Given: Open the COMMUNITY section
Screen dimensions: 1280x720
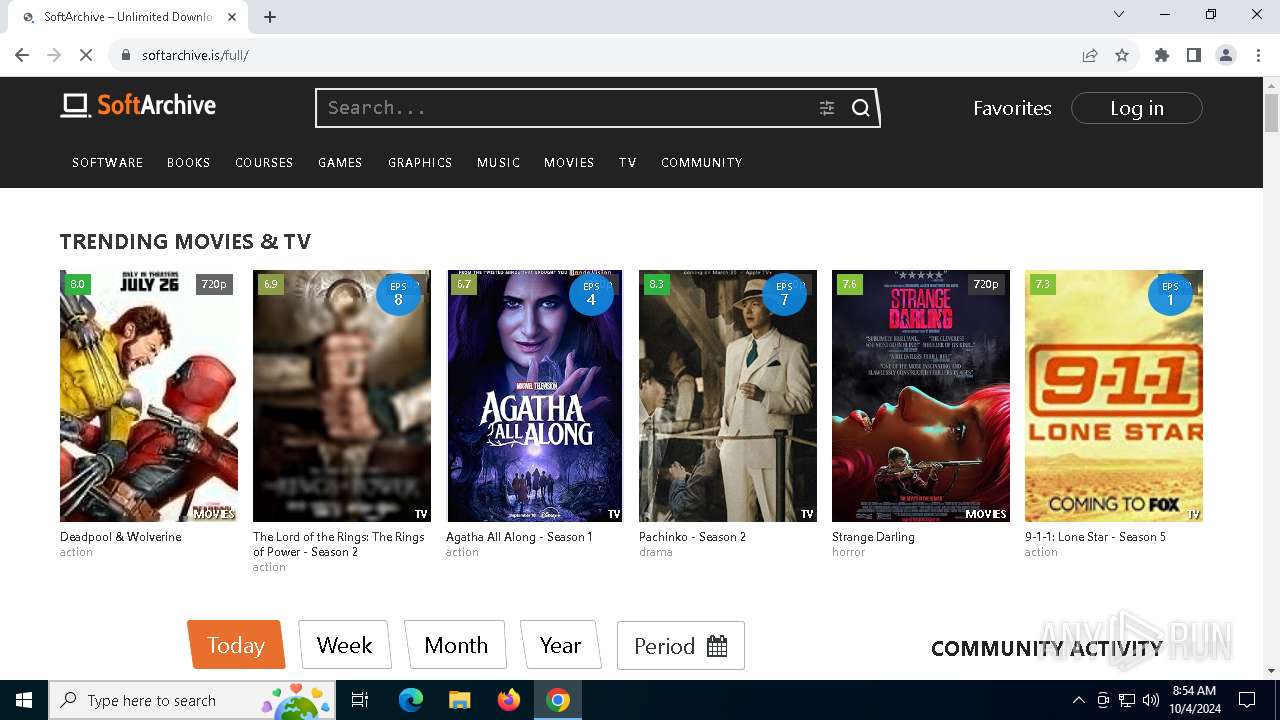Looking at the screenshot, I should click(702, 162).
